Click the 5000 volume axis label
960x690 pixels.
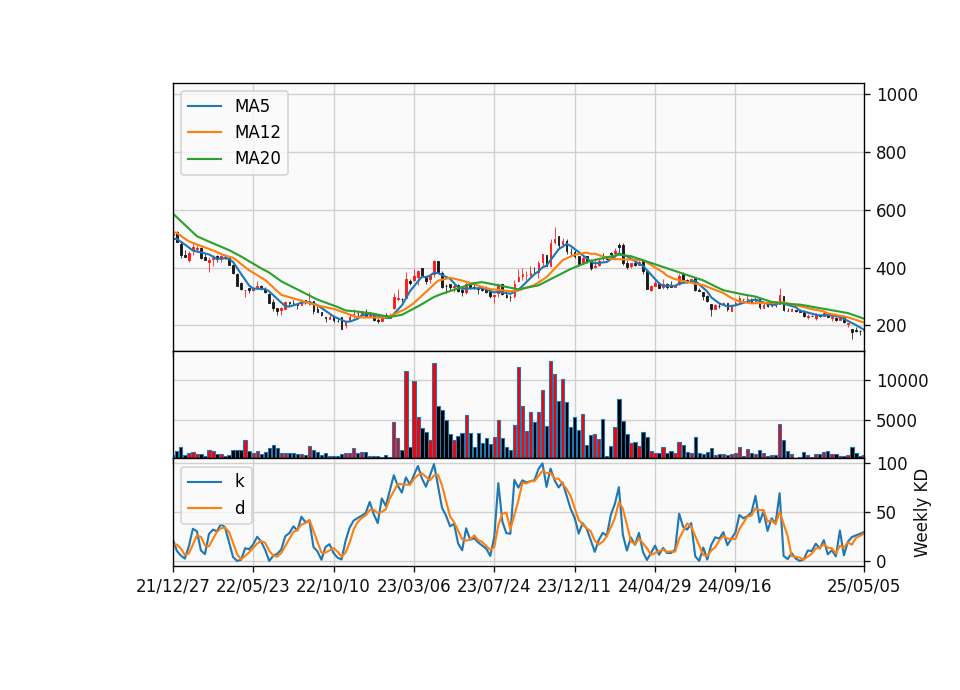click(x=897, y=421)
